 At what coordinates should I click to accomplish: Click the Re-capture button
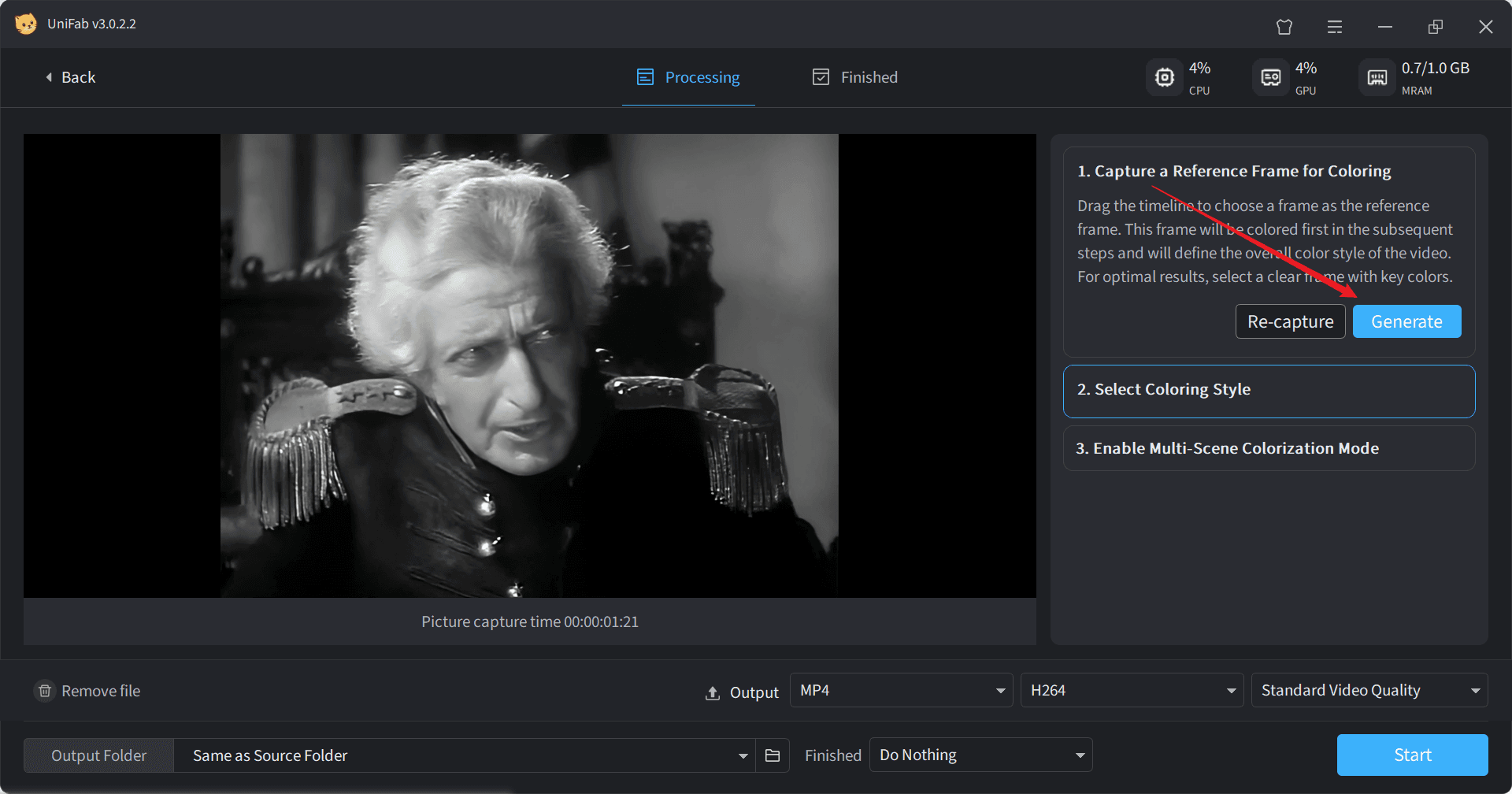tap(1291, 321)
